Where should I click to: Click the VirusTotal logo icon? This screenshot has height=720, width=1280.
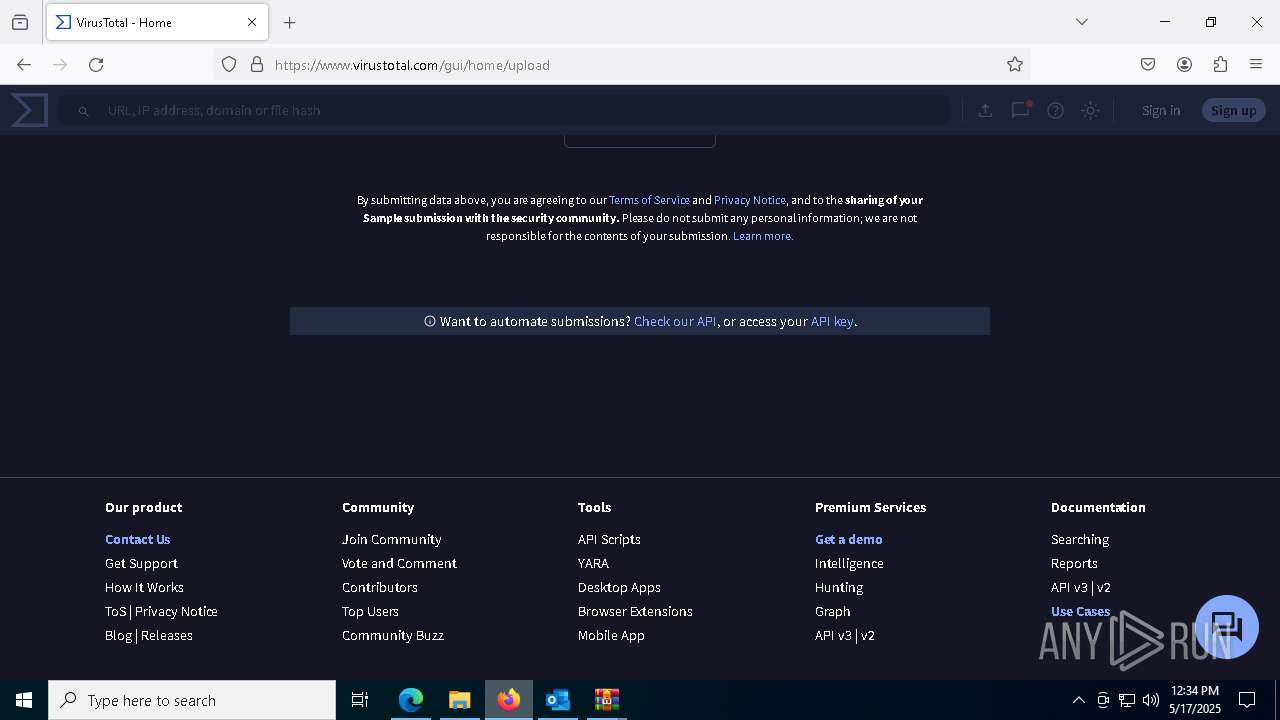pos(29,110)
